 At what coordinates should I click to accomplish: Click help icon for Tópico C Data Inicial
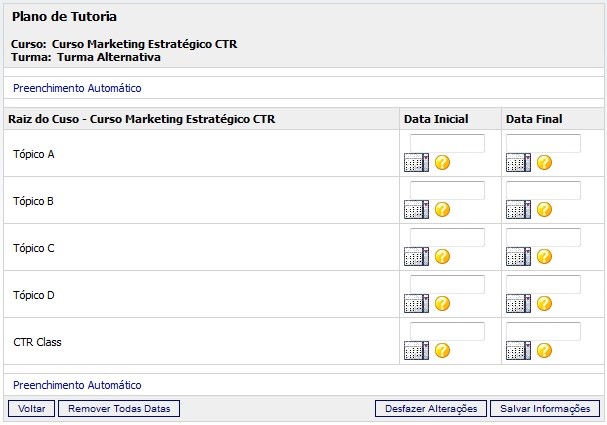pos(442,257)
